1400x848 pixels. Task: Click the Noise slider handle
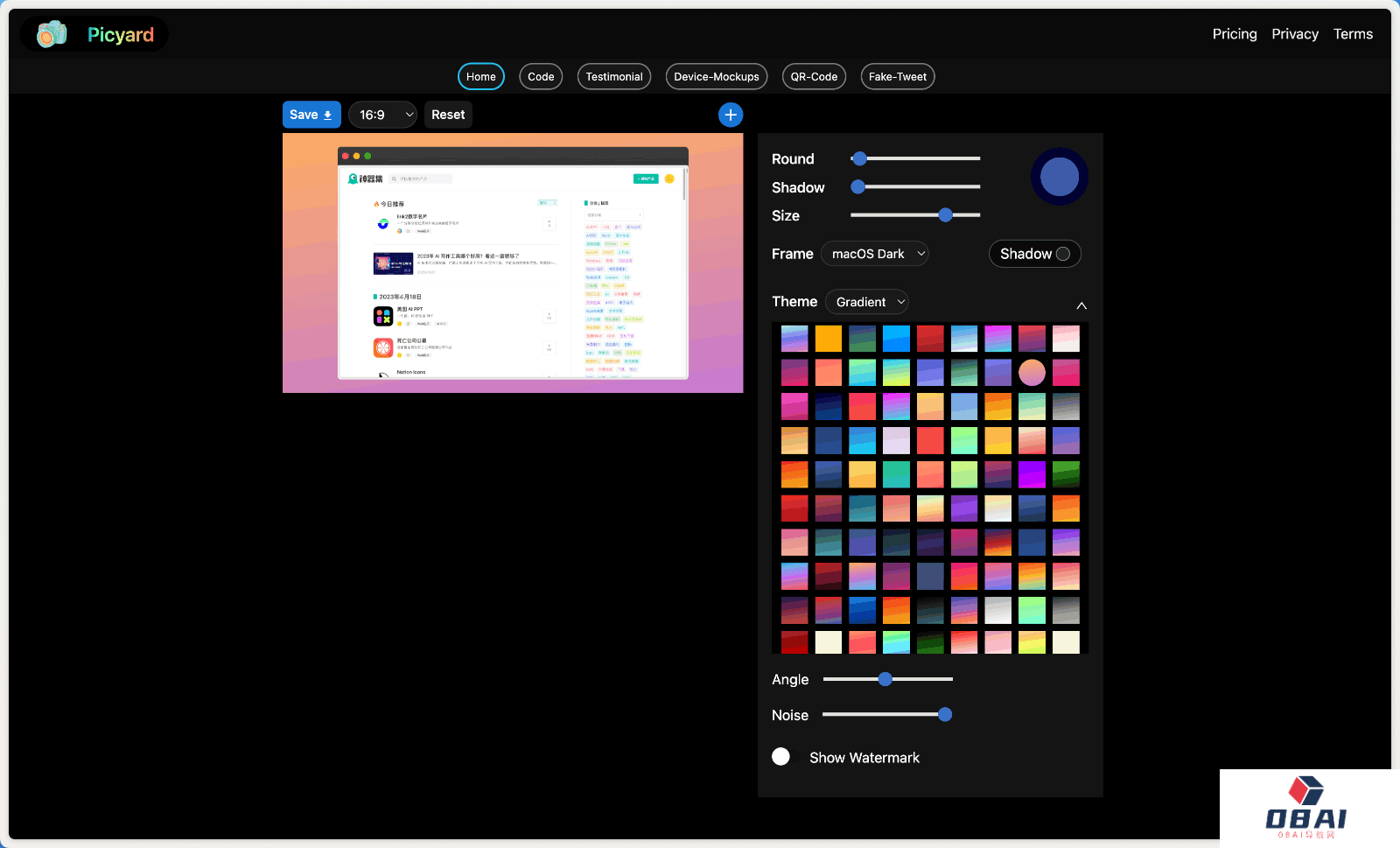945,715
